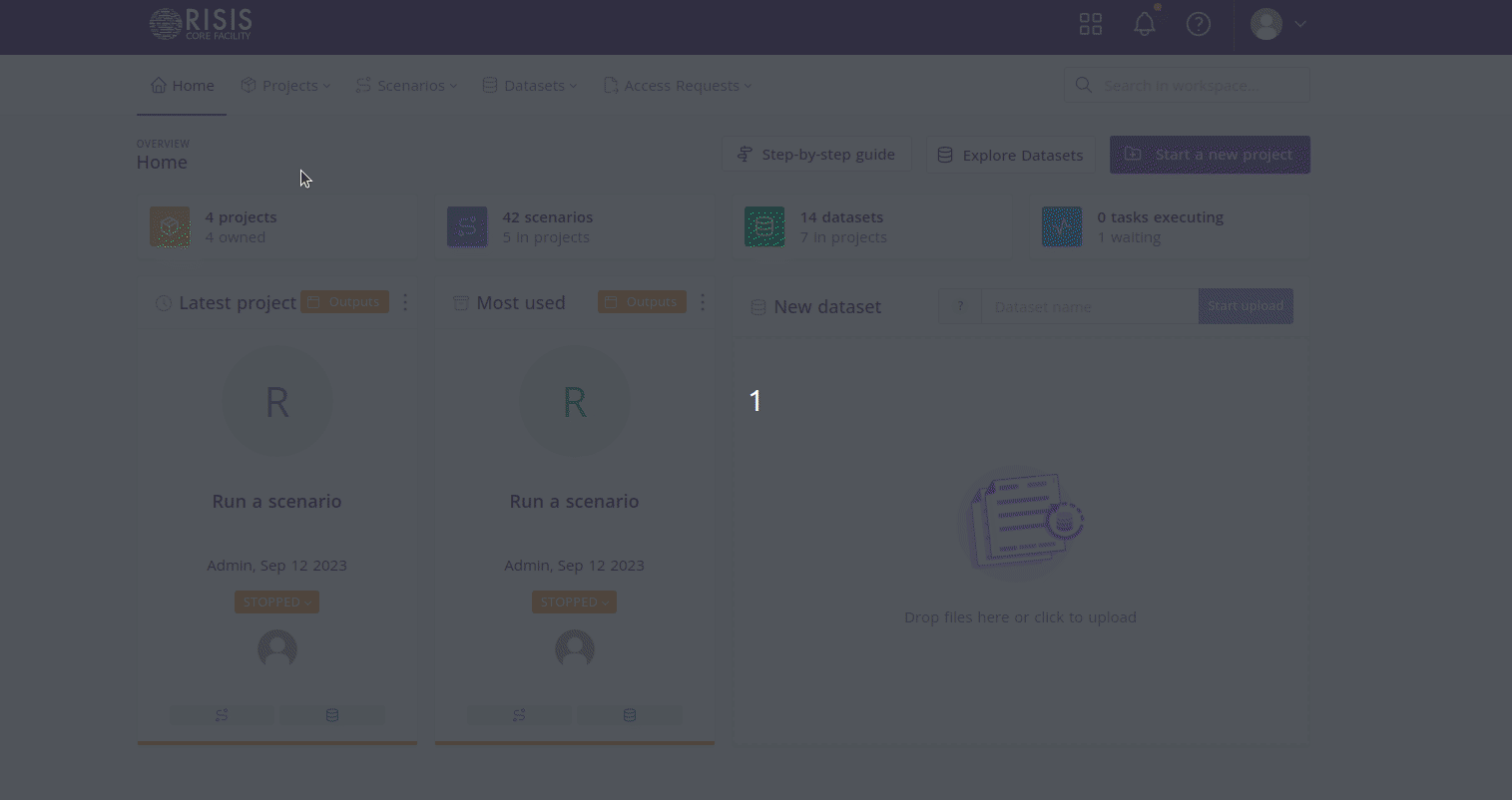The height and width of the screenshot is (800, 1512).
Task: Open the help question mark icon
Action: 1198,24
